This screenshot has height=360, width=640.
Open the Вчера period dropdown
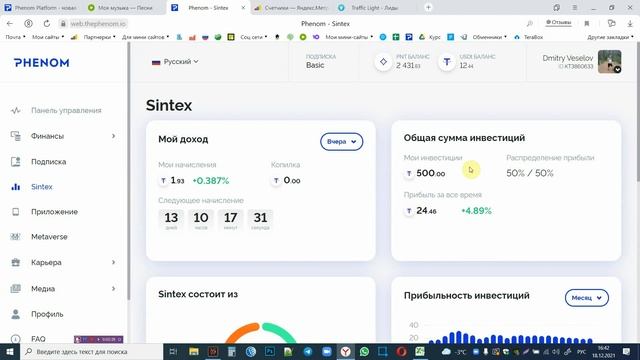click(342, 142)
